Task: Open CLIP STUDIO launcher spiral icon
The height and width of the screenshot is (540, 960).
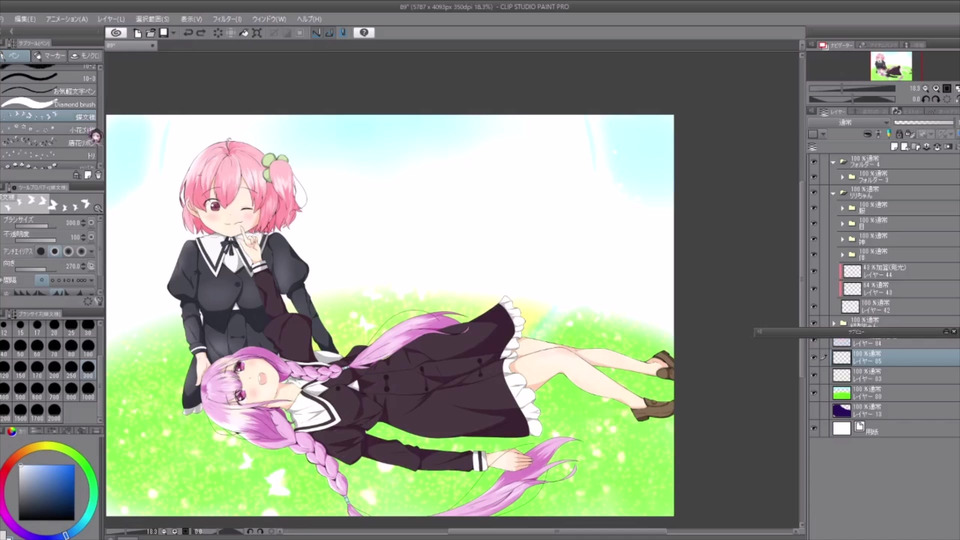Action: (x=116, y=32)
